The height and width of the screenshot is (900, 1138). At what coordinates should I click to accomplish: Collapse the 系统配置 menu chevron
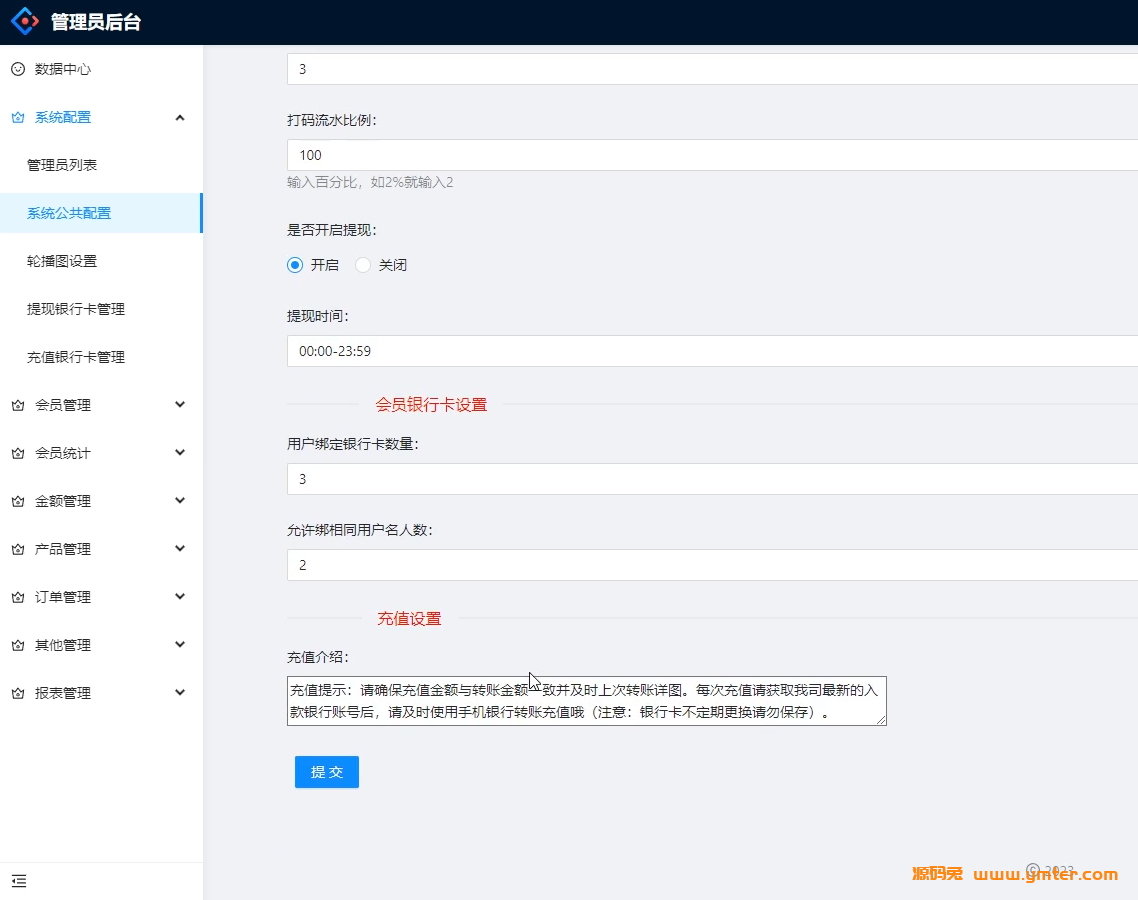(180, 117)
